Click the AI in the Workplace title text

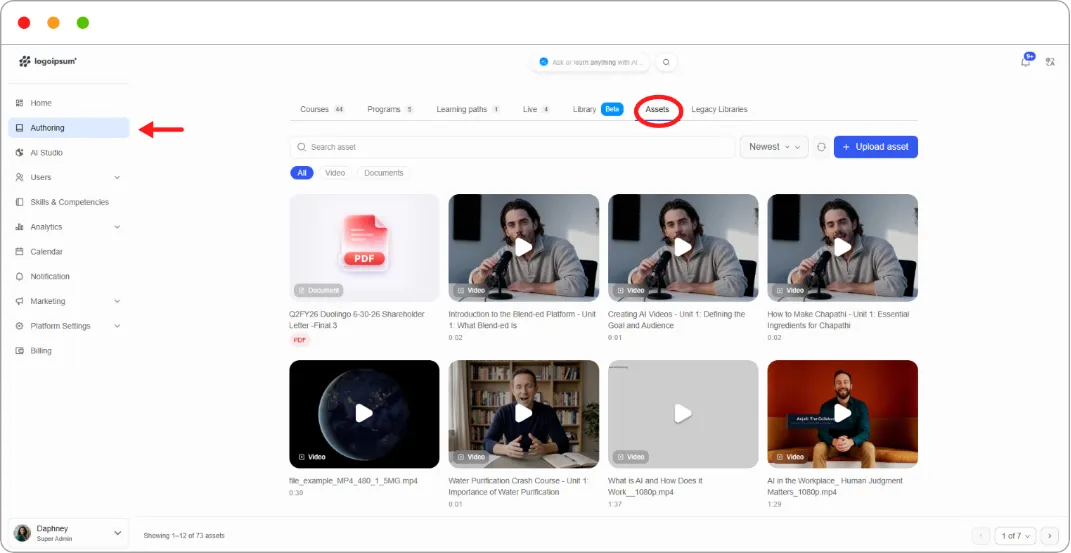click(x=835, y=486)
